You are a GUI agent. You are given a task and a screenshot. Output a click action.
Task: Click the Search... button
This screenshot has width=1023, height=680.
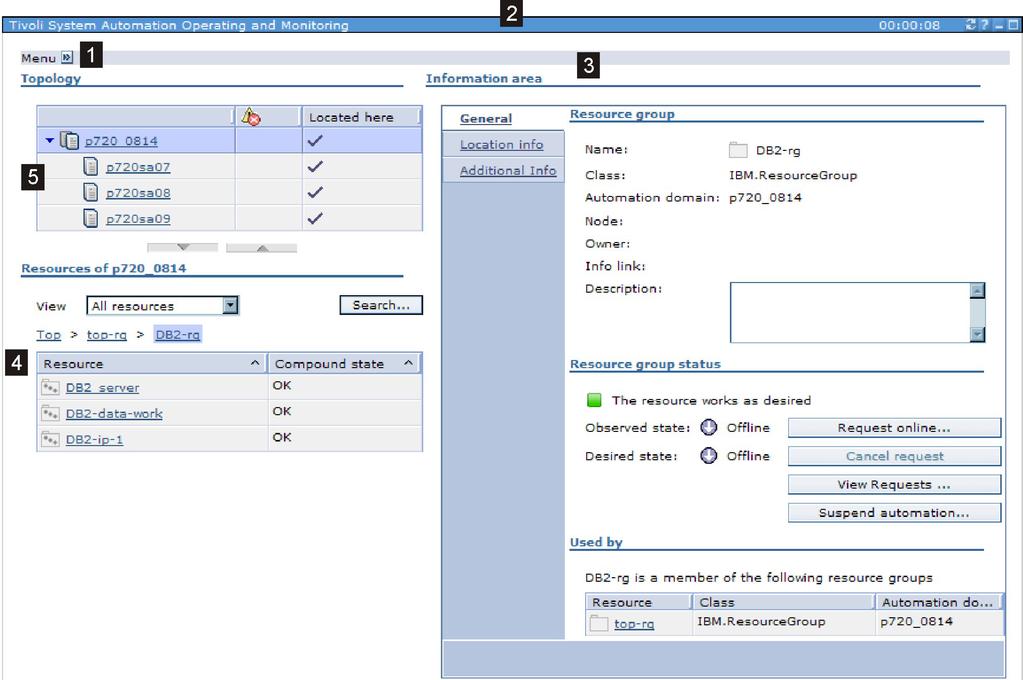[x=381, y=305]
